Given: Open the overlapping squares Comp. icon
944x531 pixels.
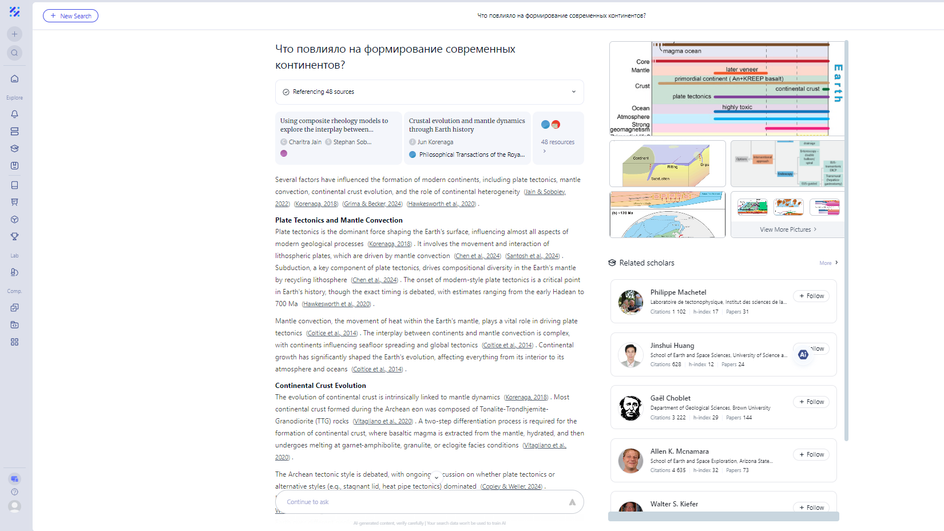Looking at the screenshot, I should (14, 308).
